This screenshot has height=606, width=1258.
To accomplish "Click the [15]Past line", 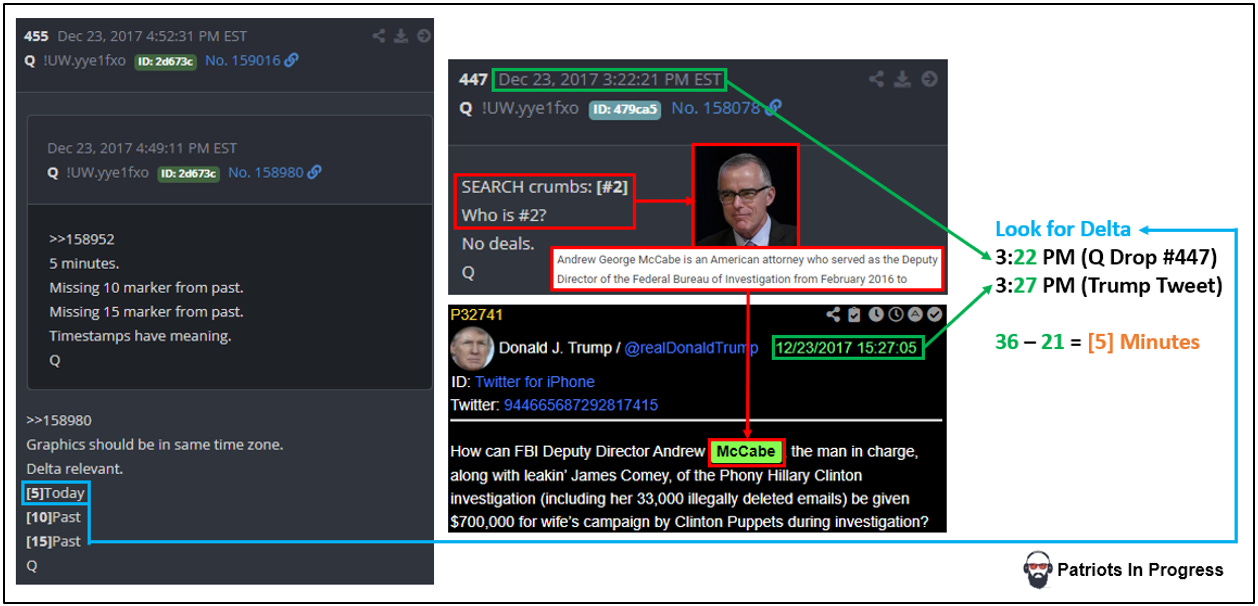I will tap(54, 541).
